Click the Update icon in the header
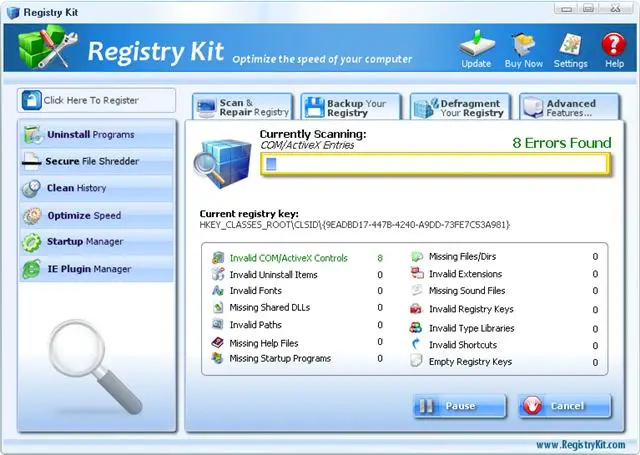Screen dimensions: 640x455 (x=476, y=43)
